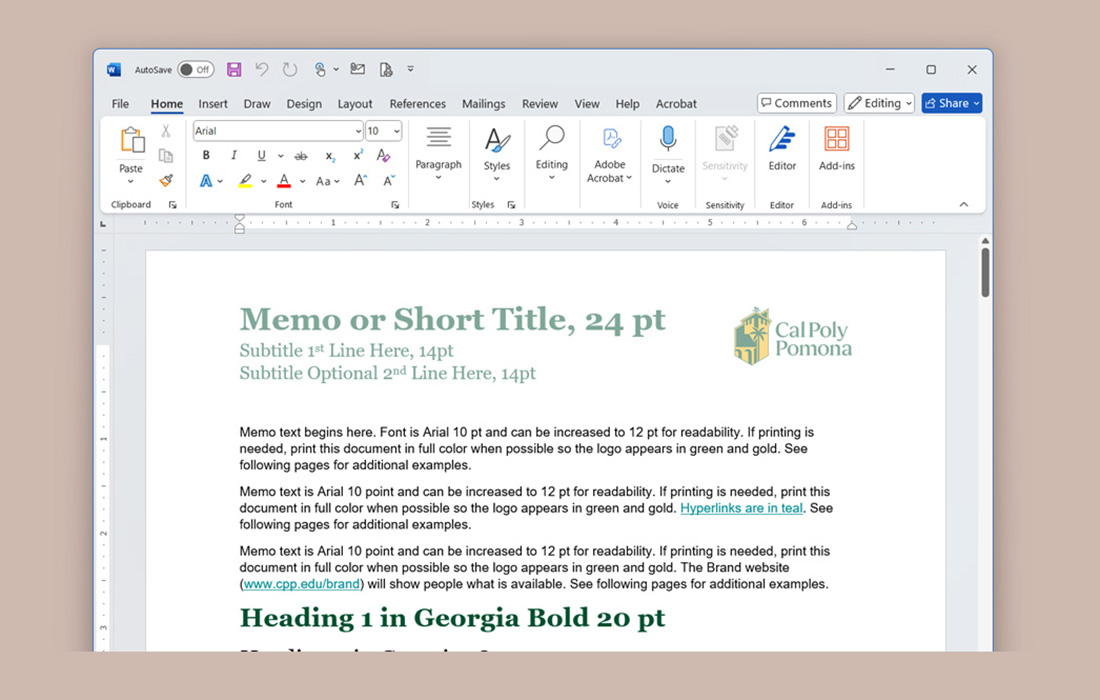Click the Text Effects blue A icon
Viewport: 1100px width, 700px height.
pos(206,181)
